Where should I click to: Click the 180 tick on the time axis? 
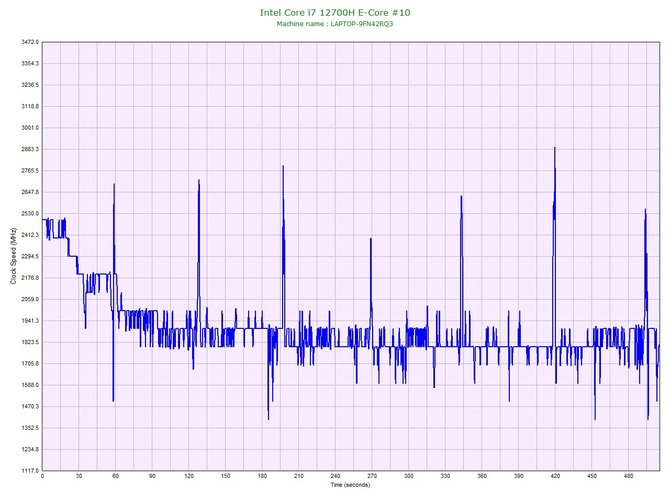[x=262, y=476]
